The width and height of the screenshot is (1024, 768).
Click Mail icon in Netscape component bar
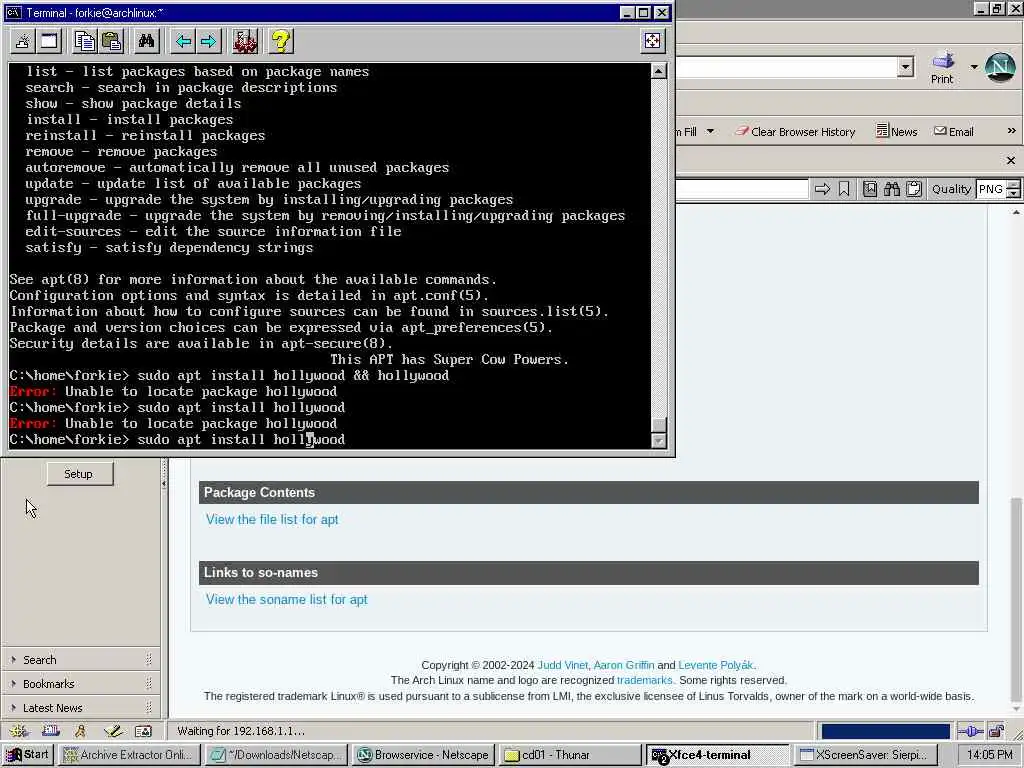click(50, 731)
